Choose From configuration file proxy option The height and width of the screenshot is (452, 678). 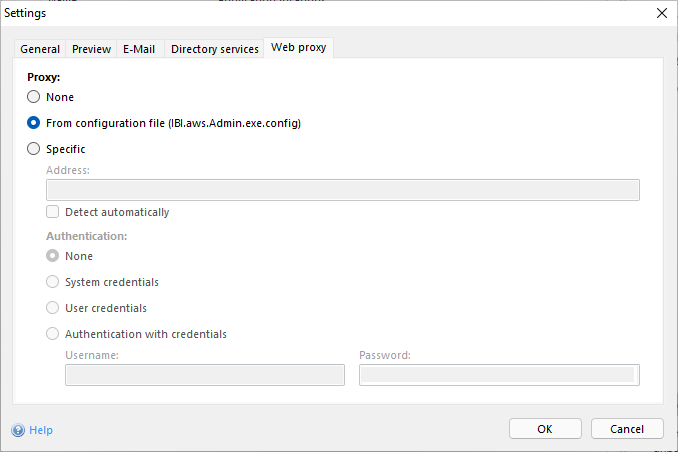pyautogui.click(x=34, y=123)
